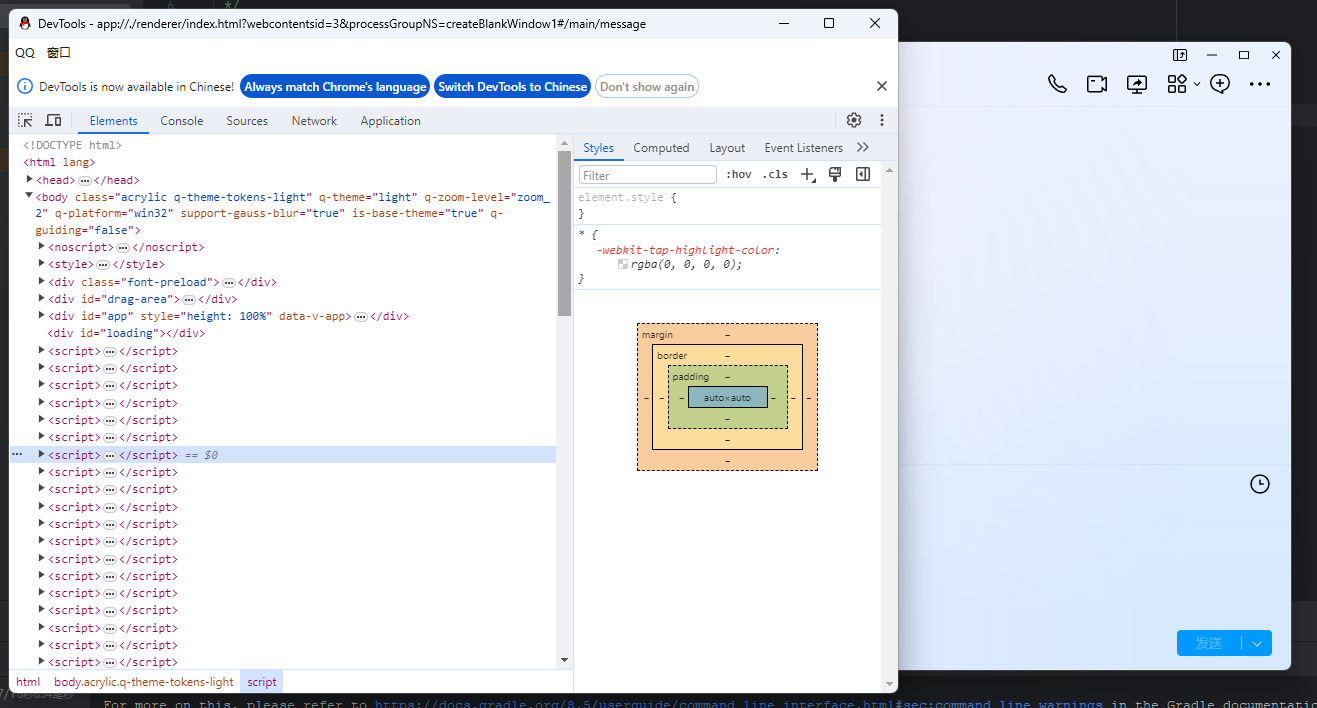This screenshot has height=708, width=1317.
Task: Select the script breadcrumb item
Action: click(262, 681)
